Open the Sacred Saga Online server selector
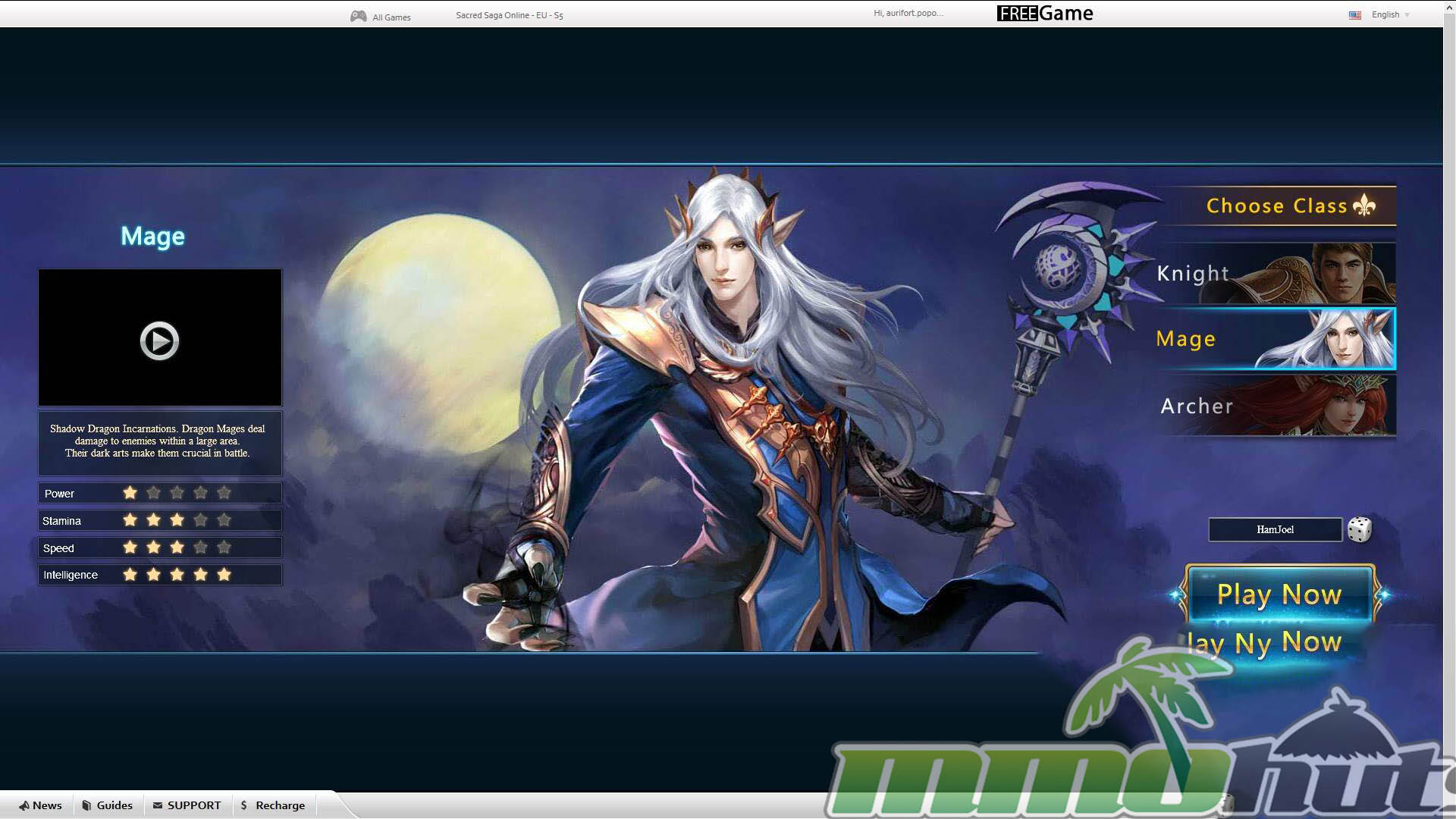Image resolution: width=1456 pixels, height=819 pixels. pyautogui.click(x=509, y=15)
